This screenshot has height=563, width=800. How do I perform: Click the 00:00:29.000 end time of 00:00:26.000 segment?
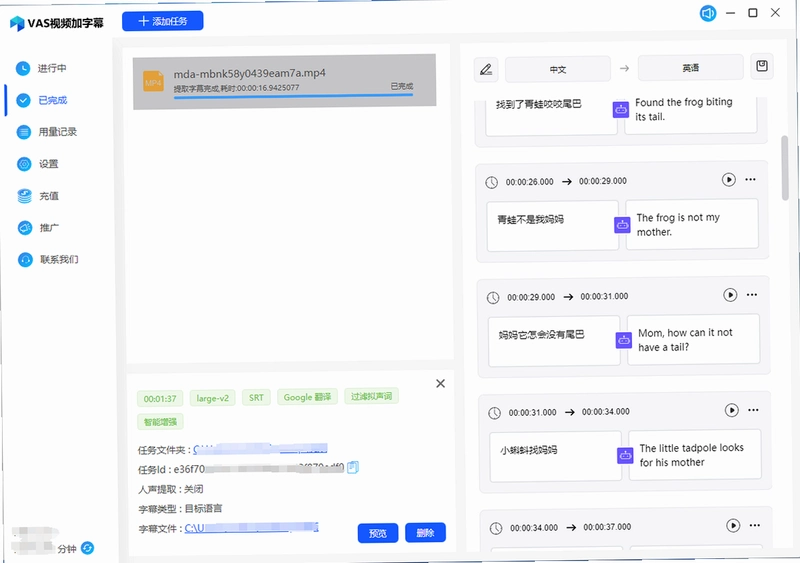coord(603,181)
